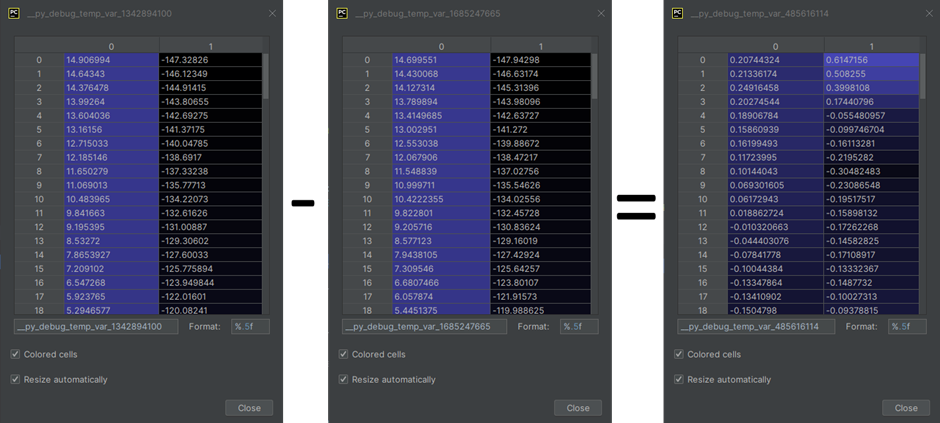940x423 pixels.
Task: Click the variable name field reading __py_debug_temp_var_1685247665
Action: tap(424, 327)
